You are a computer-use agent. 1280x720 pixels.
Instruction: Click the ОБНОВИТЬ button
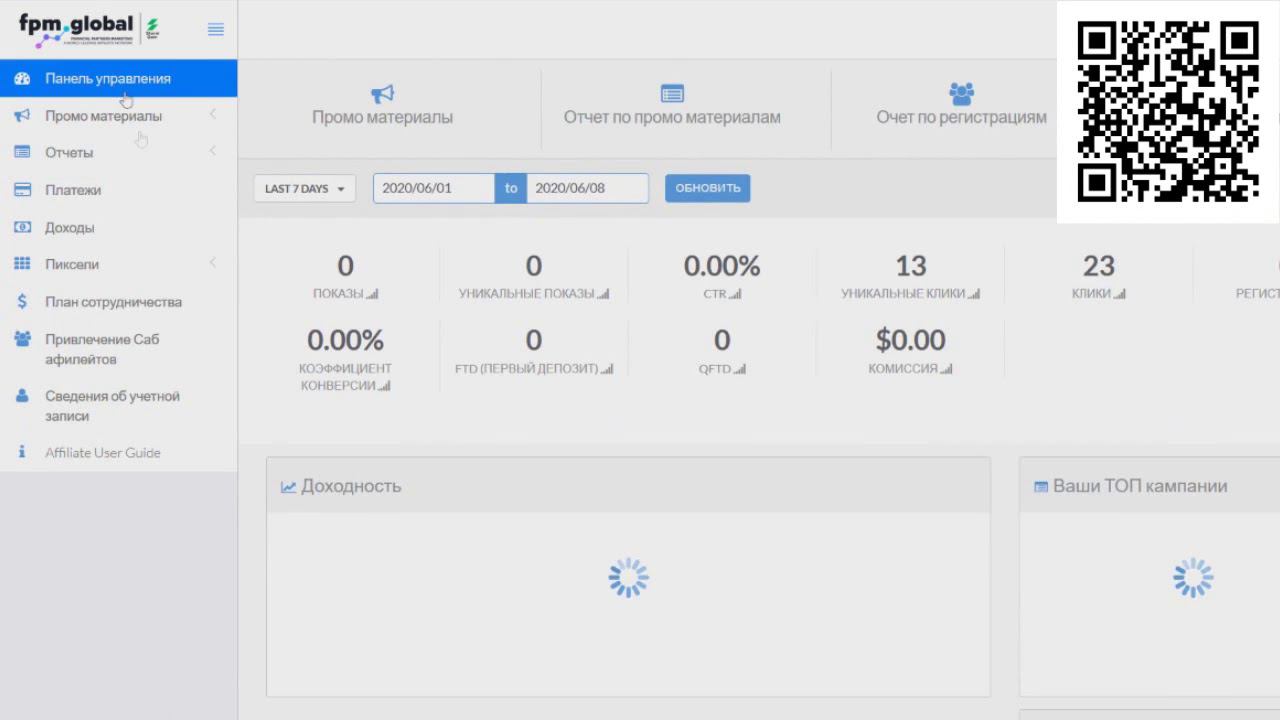708,188
